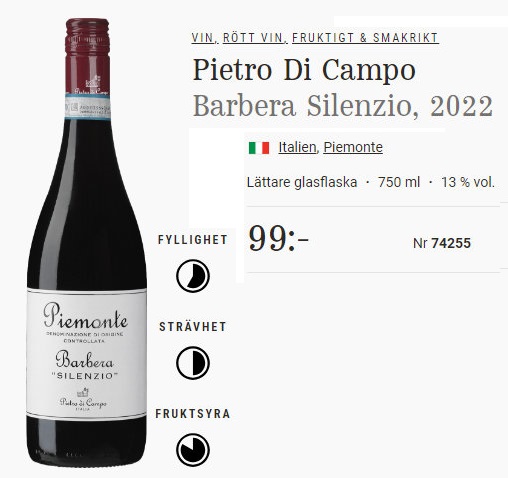Click the wine bottle product image
Viewport: 508px width, 478px height.
click(87, 242)
